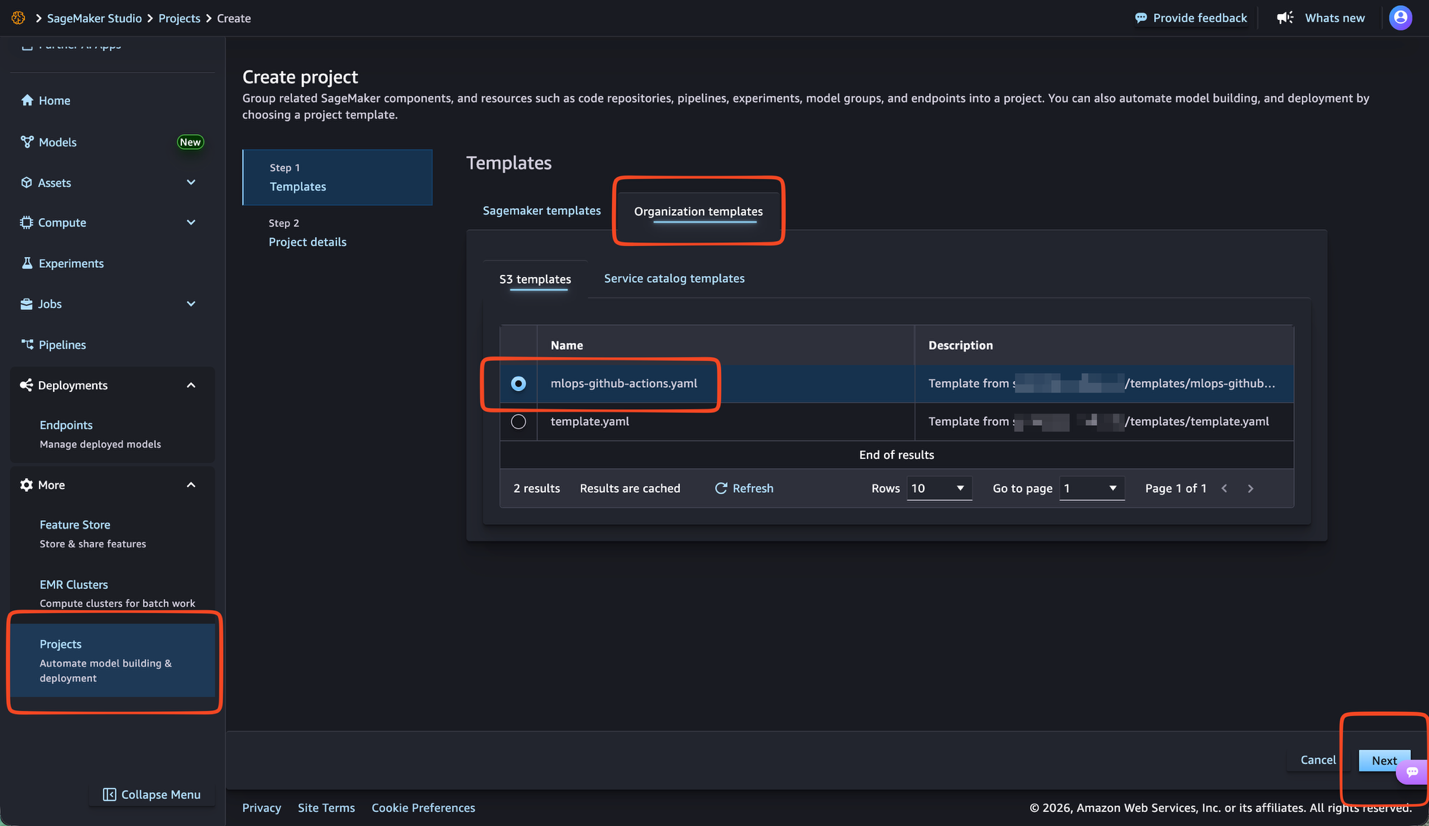This screenshot has width=1429, height=826.
Task: Collapse the Deployments sidebar section
Action: [191, 385]
